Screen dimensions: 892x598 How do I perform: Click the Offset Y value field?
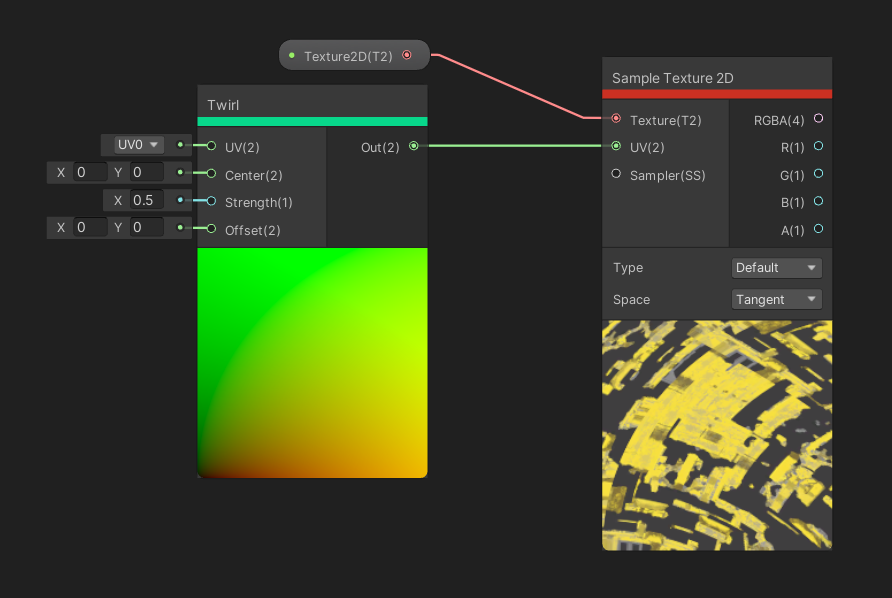146,228
